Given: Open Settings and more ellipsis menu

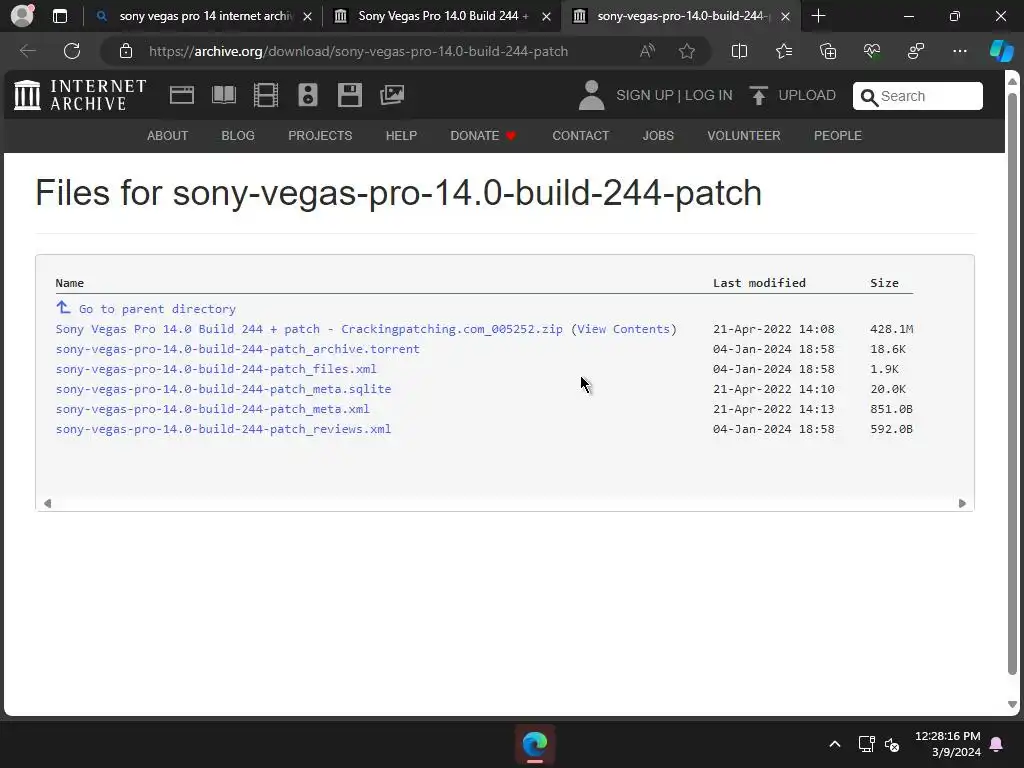Looking at the screenshot, I should point(960,51).
